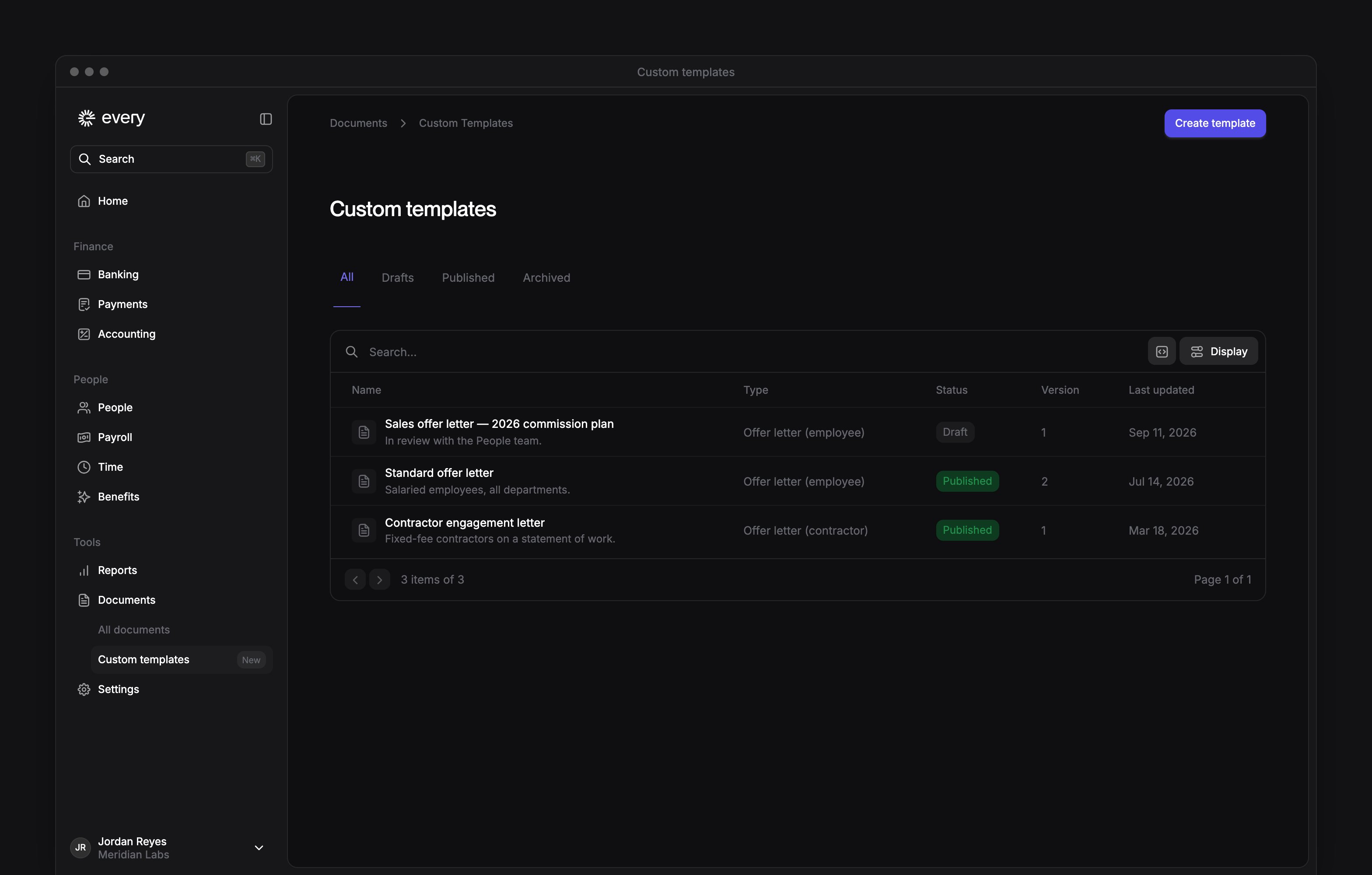1372x875 pixels.
Task: Click the Sep 11, 2026 date
Action: click(x=1162, y=432)
